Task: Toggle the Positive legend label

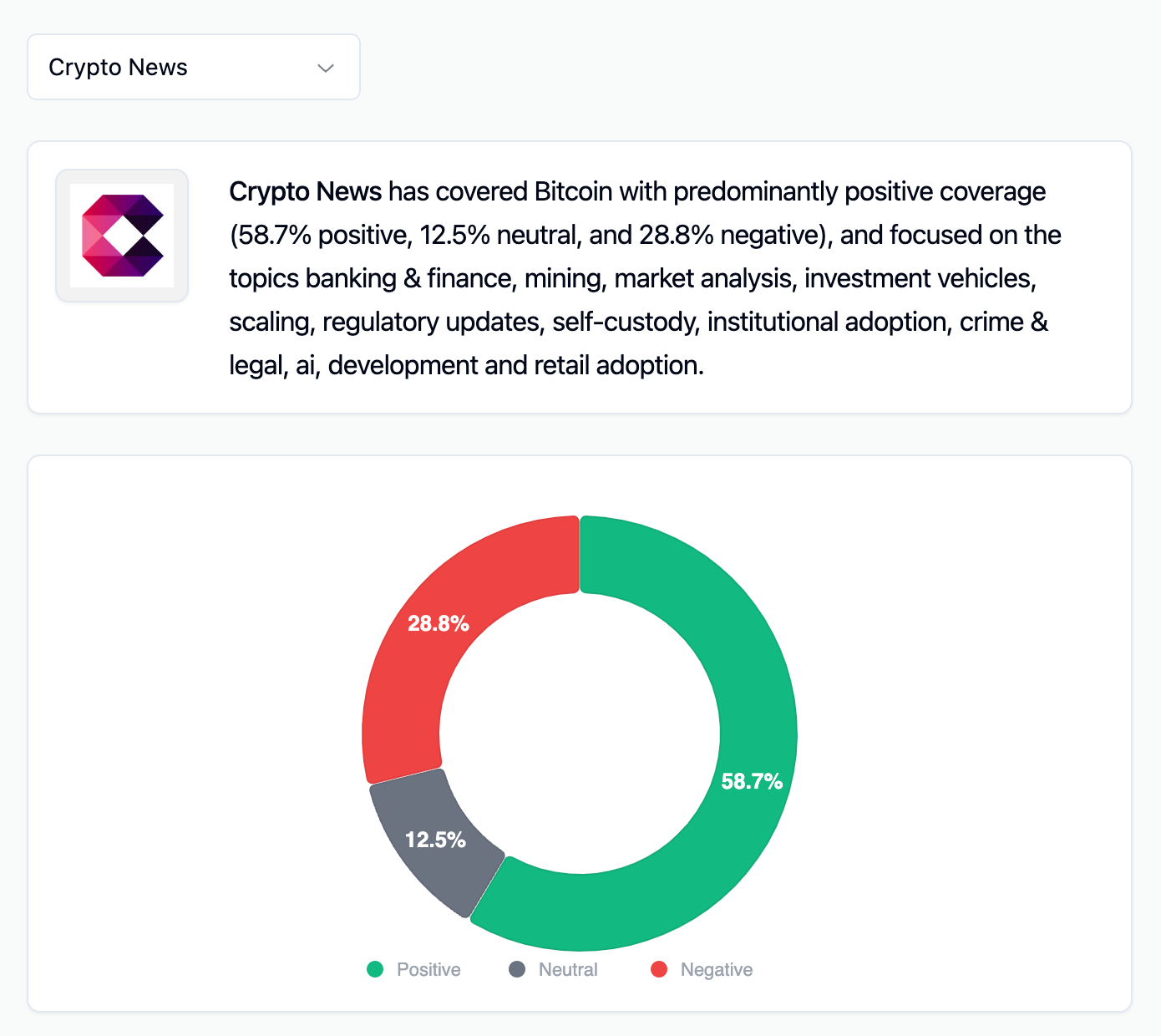Action: [428, 969]
